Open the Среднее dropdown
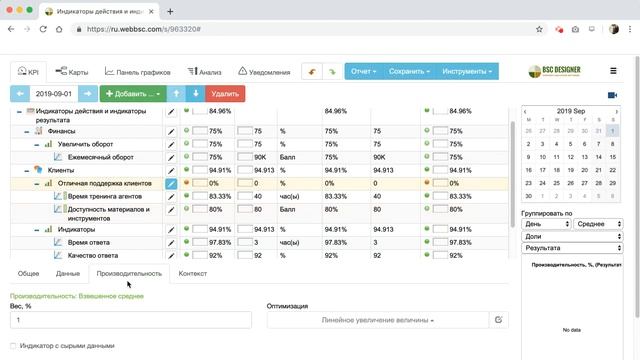This screenshot has width=640, height=360. click(598, 224)
